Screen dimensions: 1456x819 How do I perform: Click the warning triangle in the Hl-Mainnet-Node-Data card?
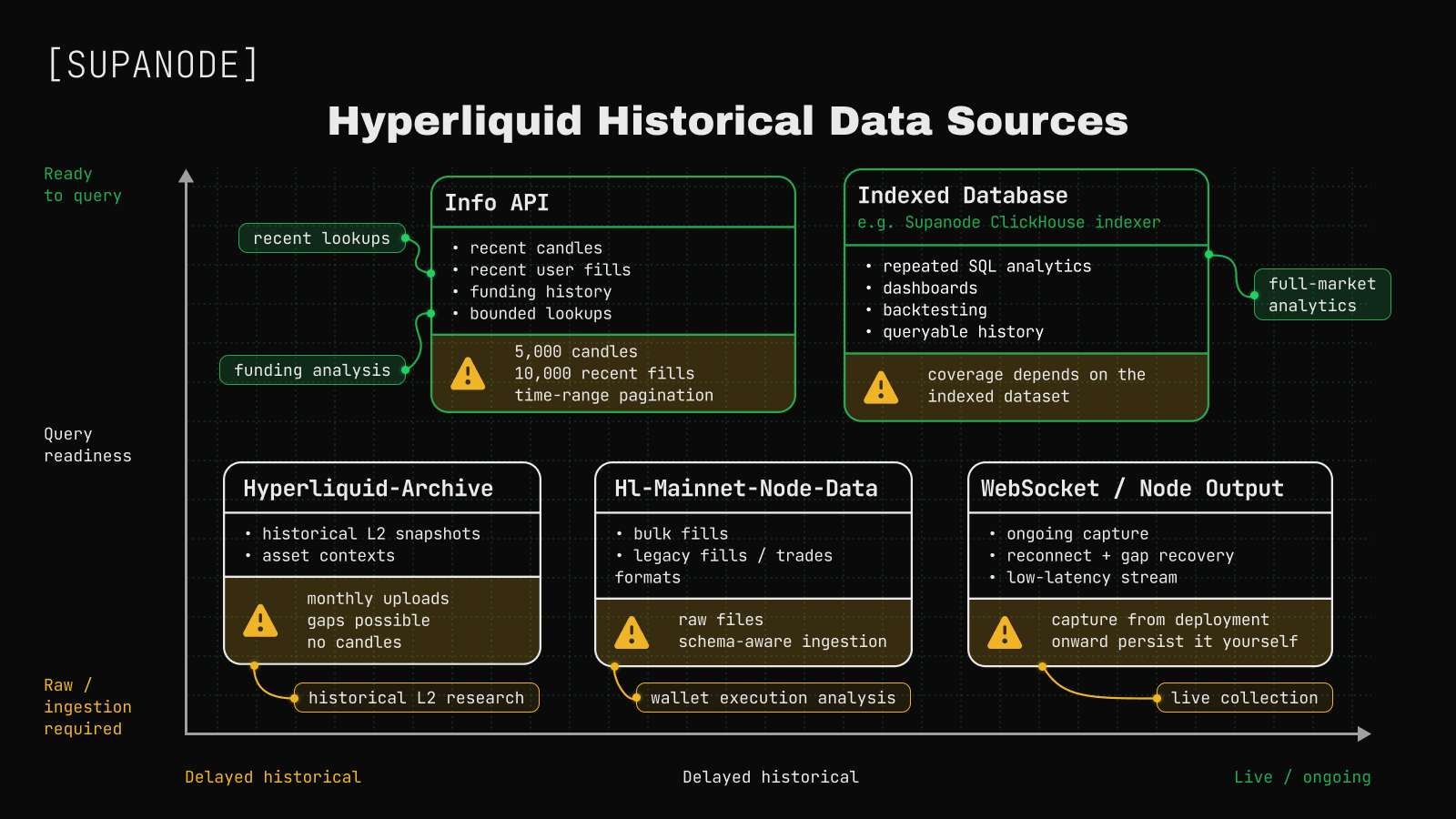[x=632, y=632]
